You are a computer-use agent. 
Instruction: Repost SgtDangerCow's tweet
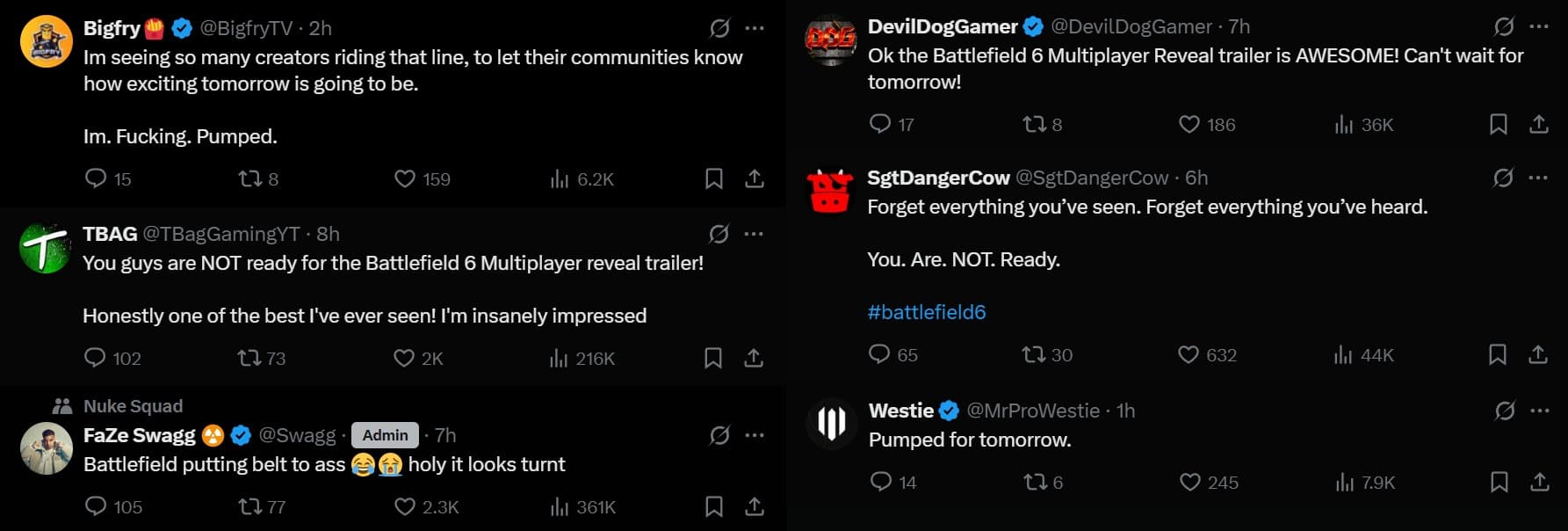click(1033, 355)
